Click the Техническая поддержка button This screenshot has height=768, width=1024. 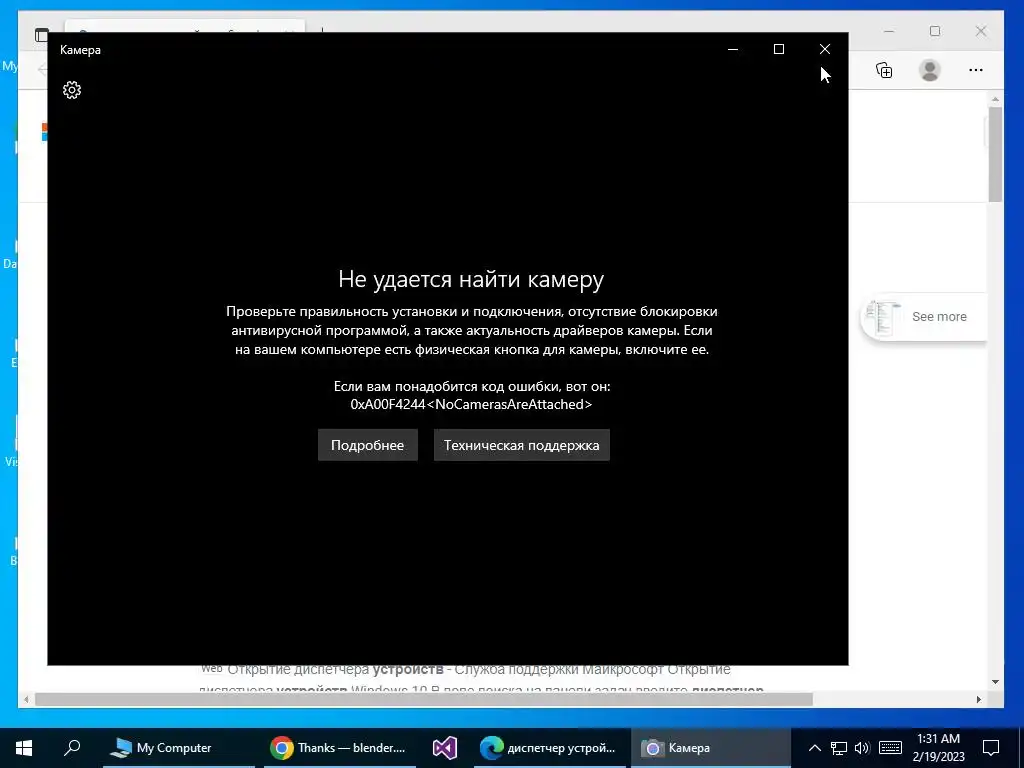(522, 445)
